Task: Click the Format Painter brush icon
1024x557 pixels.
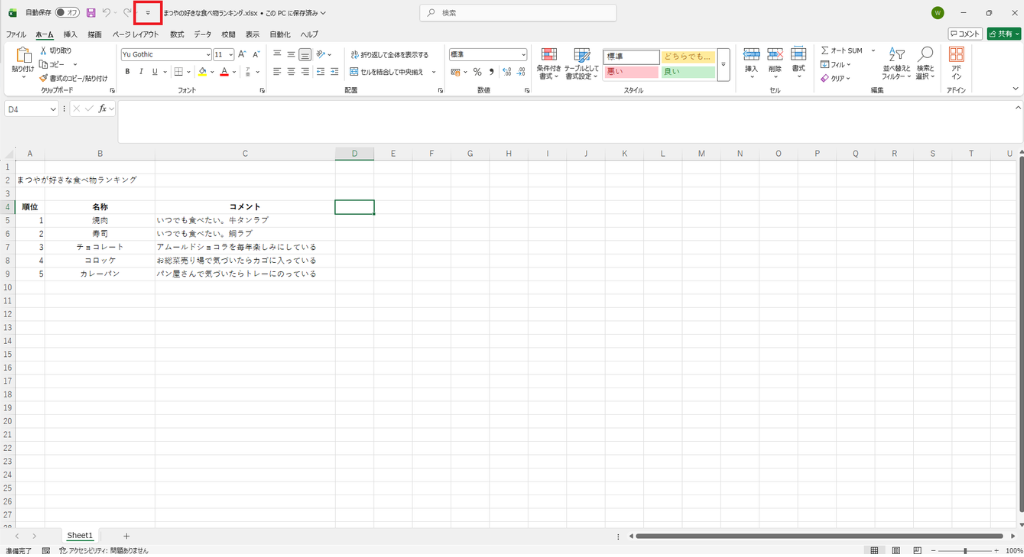Action: (x=44, y=77)
